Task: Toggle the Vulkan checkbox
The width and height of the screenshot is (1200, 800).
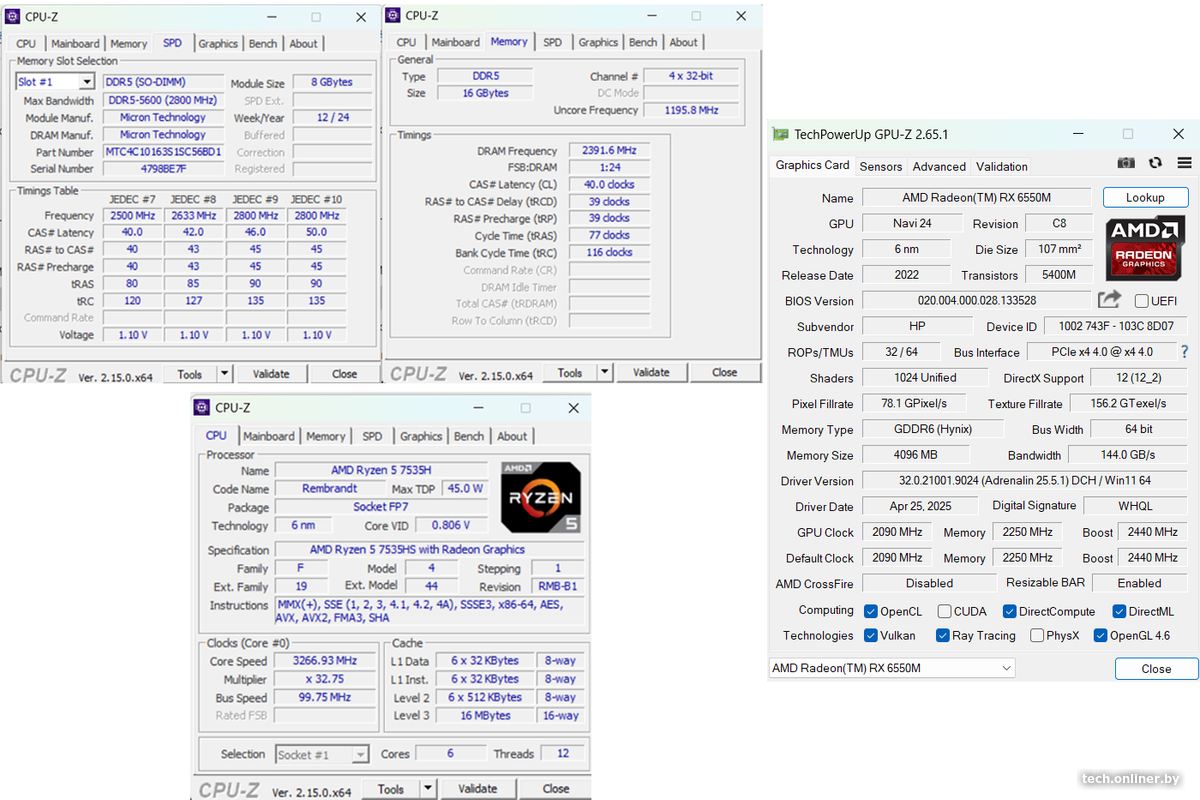Action: pyautogui.click(x=871, y=635)
